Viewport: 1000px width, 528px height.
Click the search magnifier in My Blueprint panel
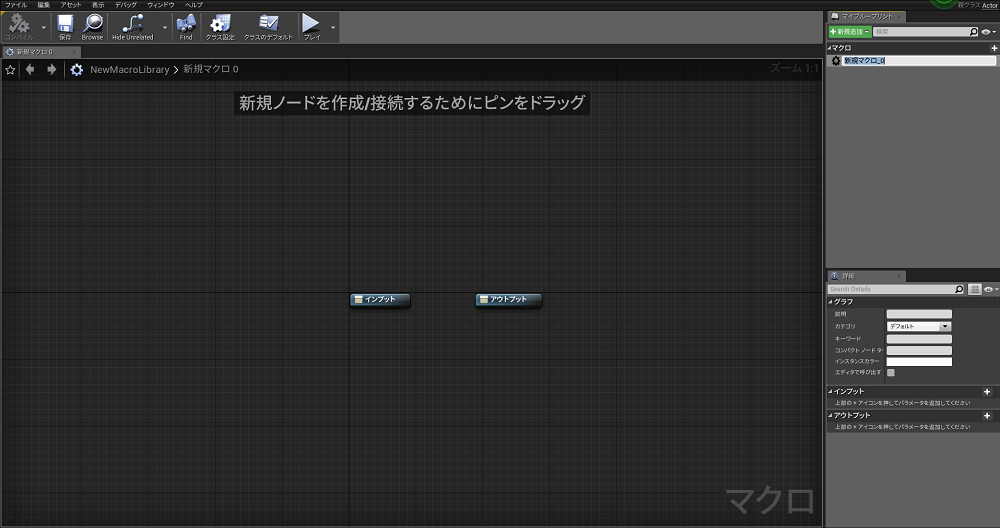[974, 31]
